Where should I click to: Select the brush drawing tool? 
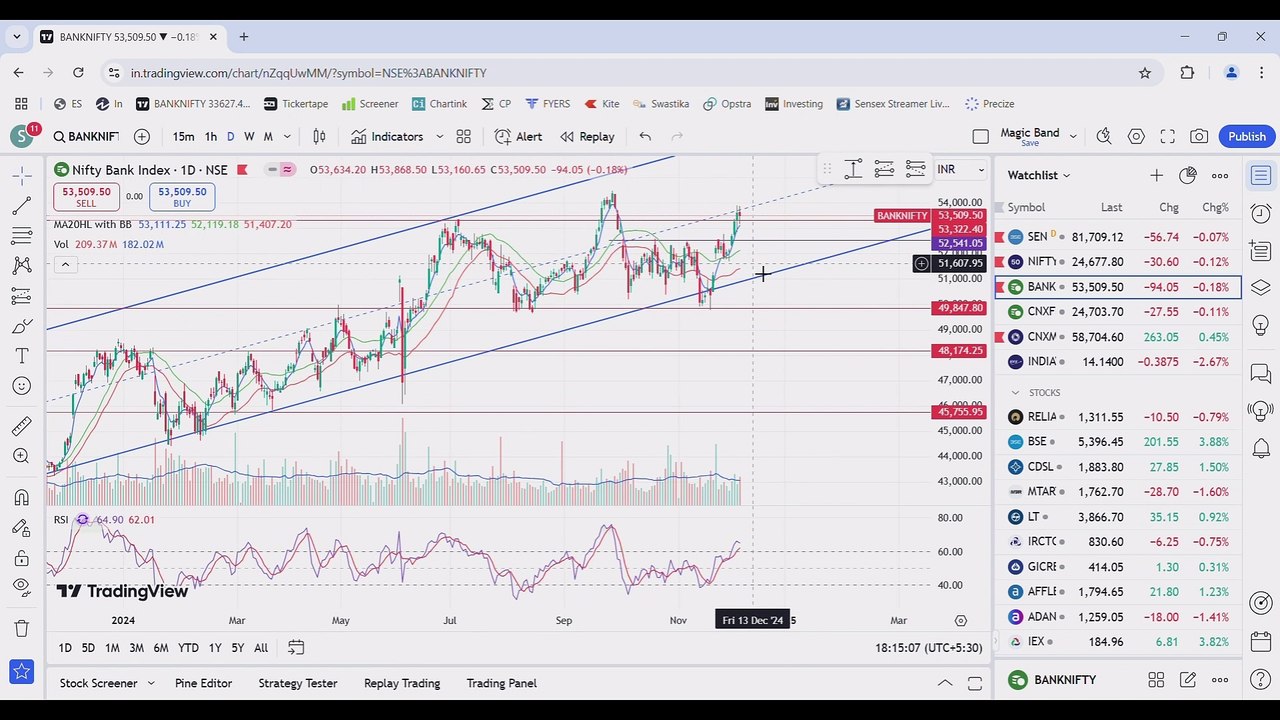point(21,326)
